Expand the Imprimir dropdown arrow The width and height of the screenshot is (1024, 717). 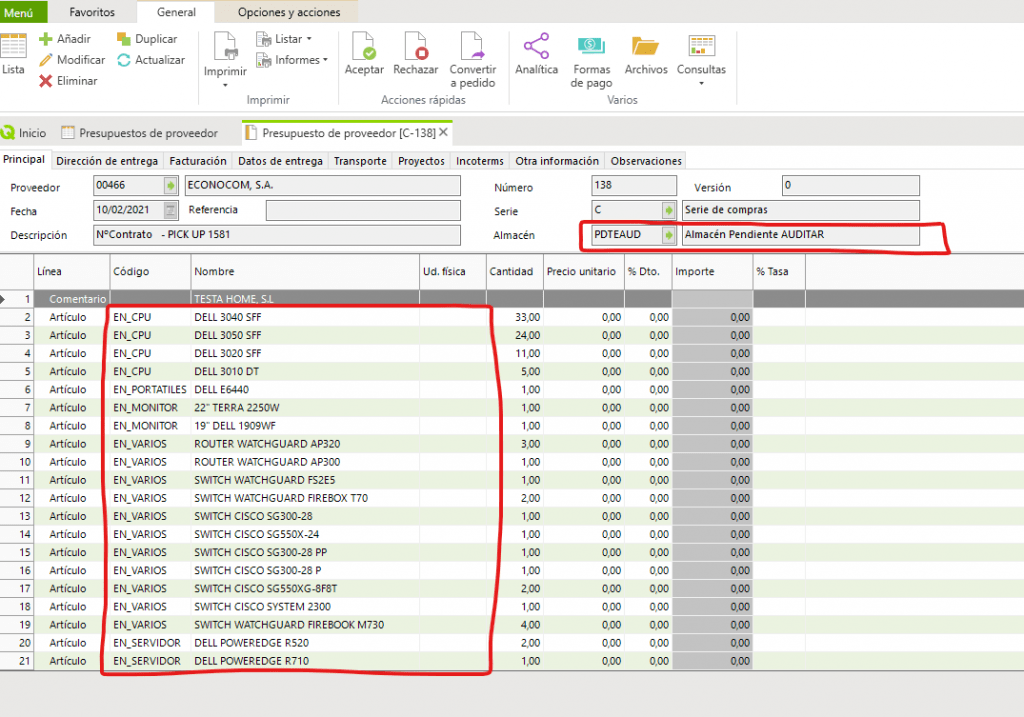(x=225, y=85)
